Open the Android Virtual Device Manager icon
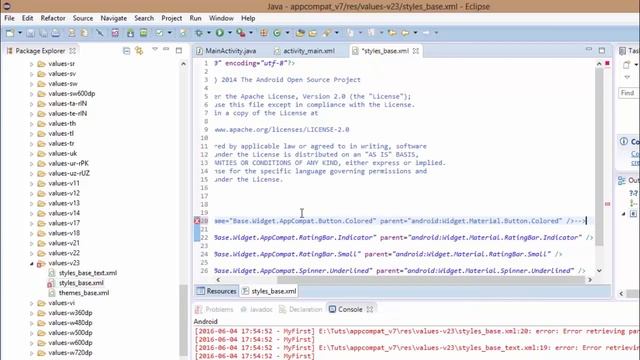The height and width of the screenshot is (360, 640). coord(143,33)
